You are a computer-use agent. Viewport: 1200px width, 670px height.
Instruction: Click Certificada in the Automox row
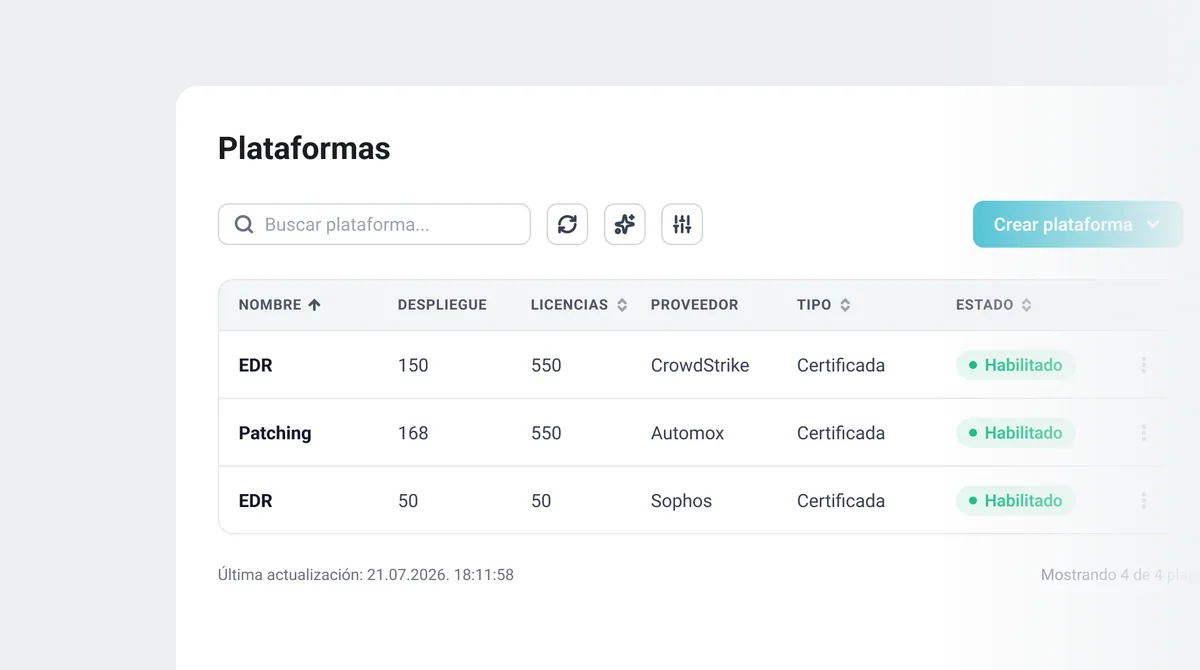[x=841, y=433]
